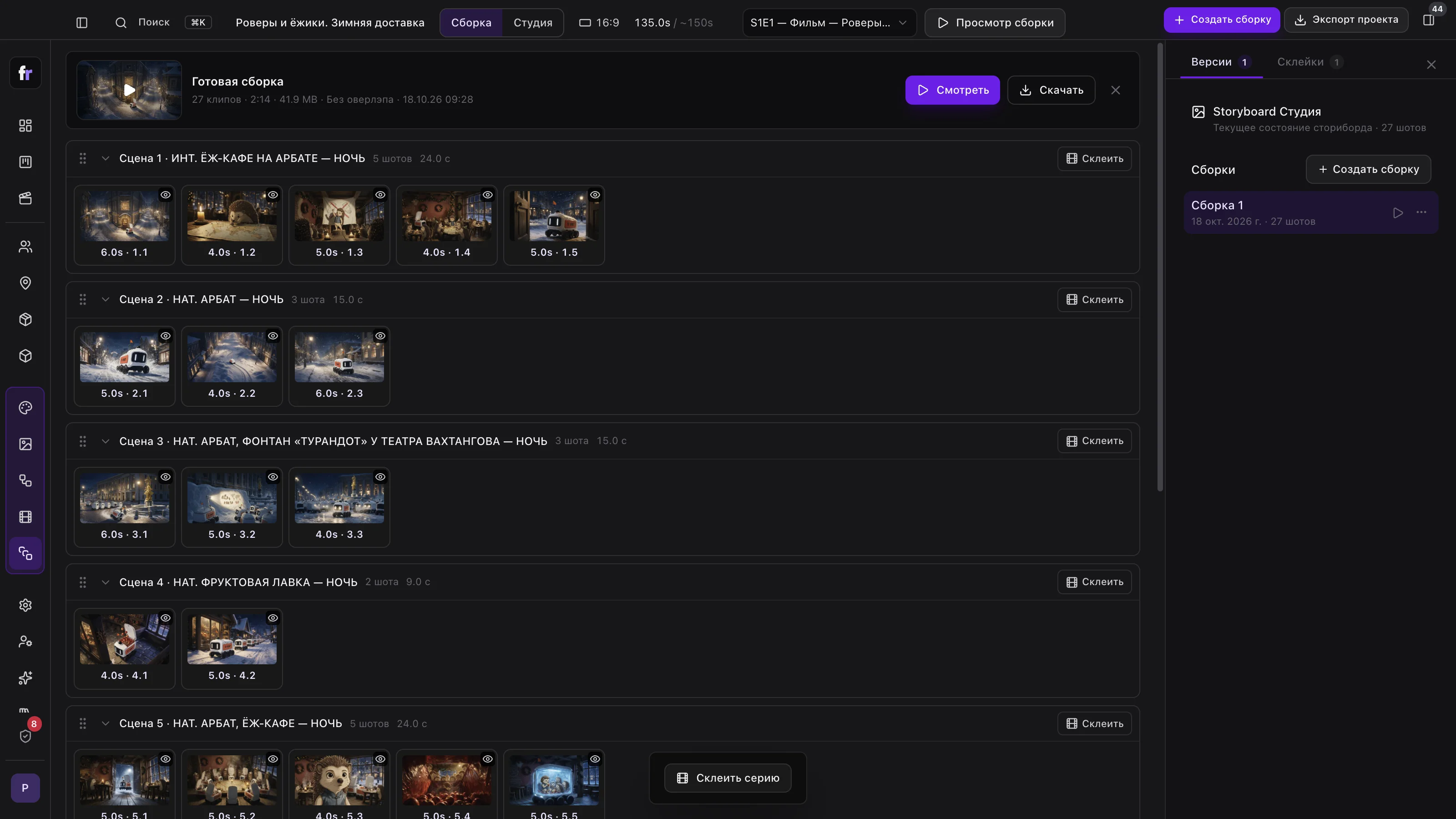Open the Склейки tab
The width and height of the screenshot is (1456, 819).
pyautogui.click(x=1310, y=62)
